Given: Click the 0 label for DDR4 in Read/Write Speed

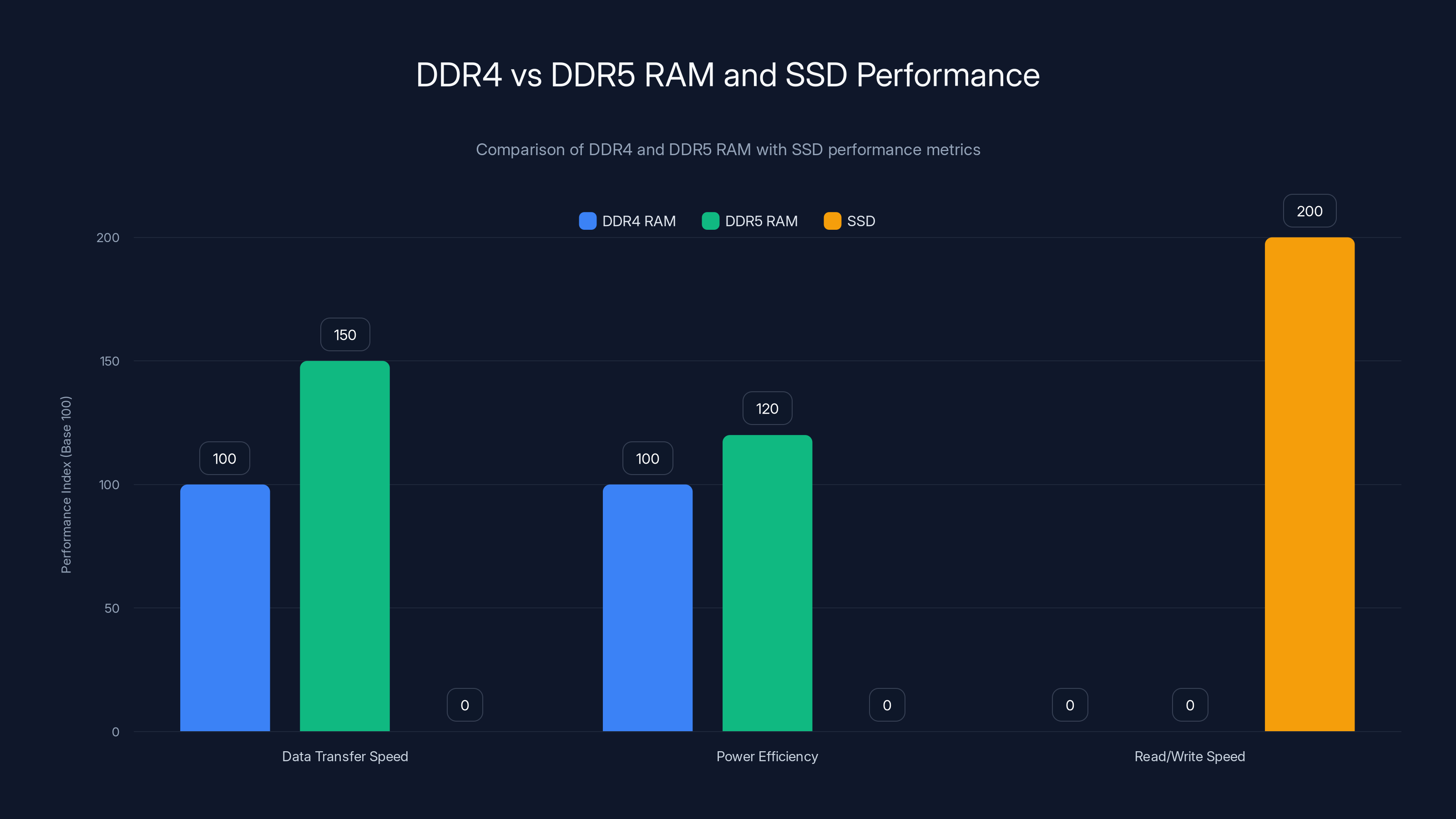Looking at the screenshot, I should click(1070, 705).
